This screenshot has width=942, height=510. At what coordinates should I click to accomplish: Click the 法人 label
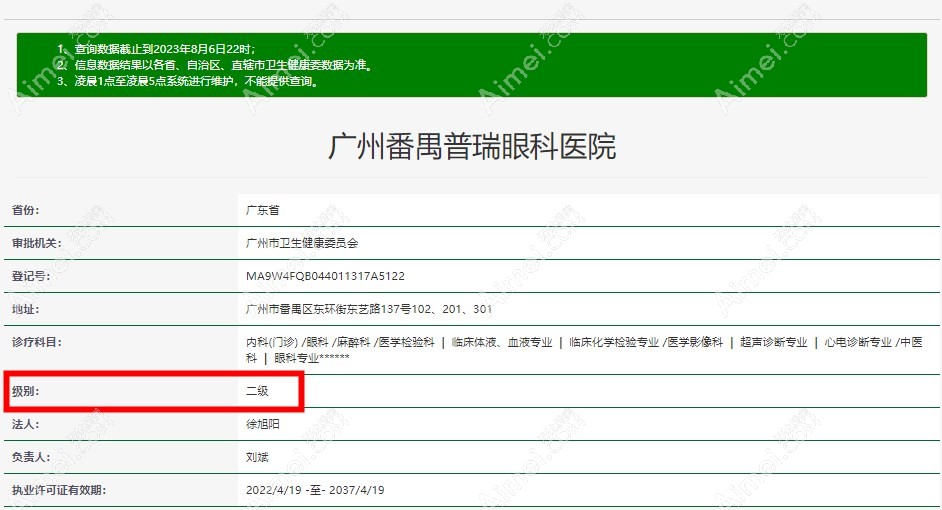[x=25, y=425]
